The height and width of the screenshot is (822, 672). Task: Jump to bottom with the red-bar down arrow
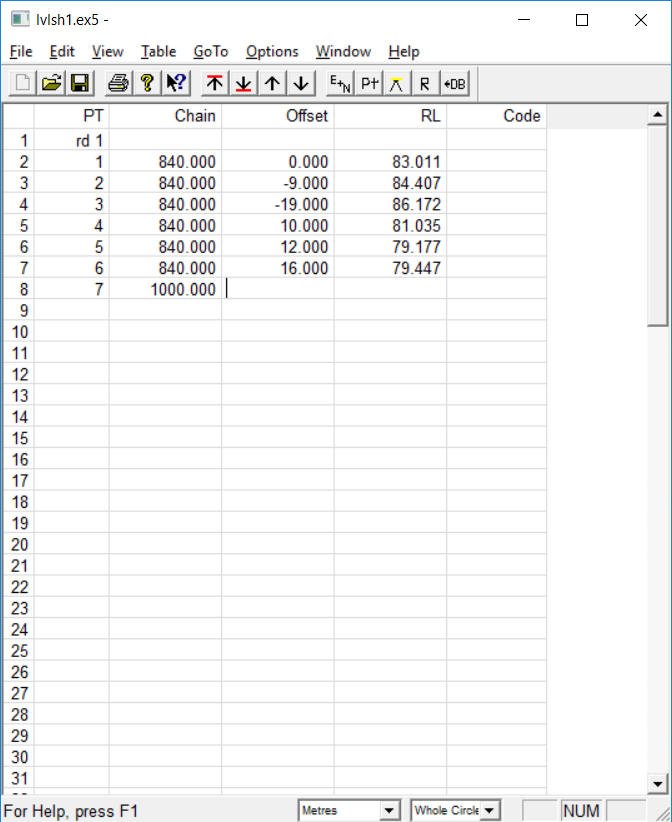pos(243,83)
